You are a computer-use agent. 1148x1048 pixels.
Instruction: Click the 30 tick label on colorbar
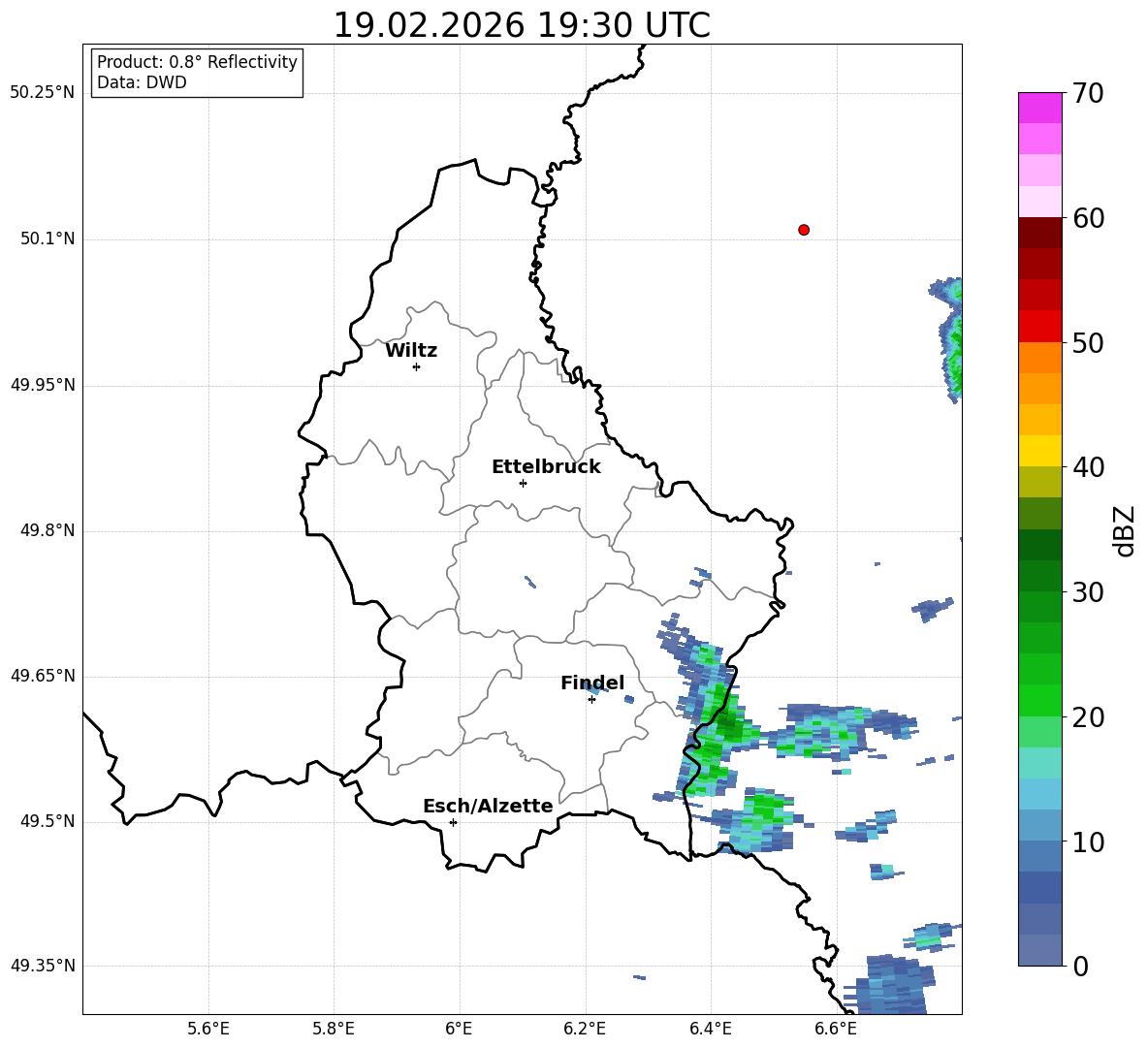(x=1088, y=592)
